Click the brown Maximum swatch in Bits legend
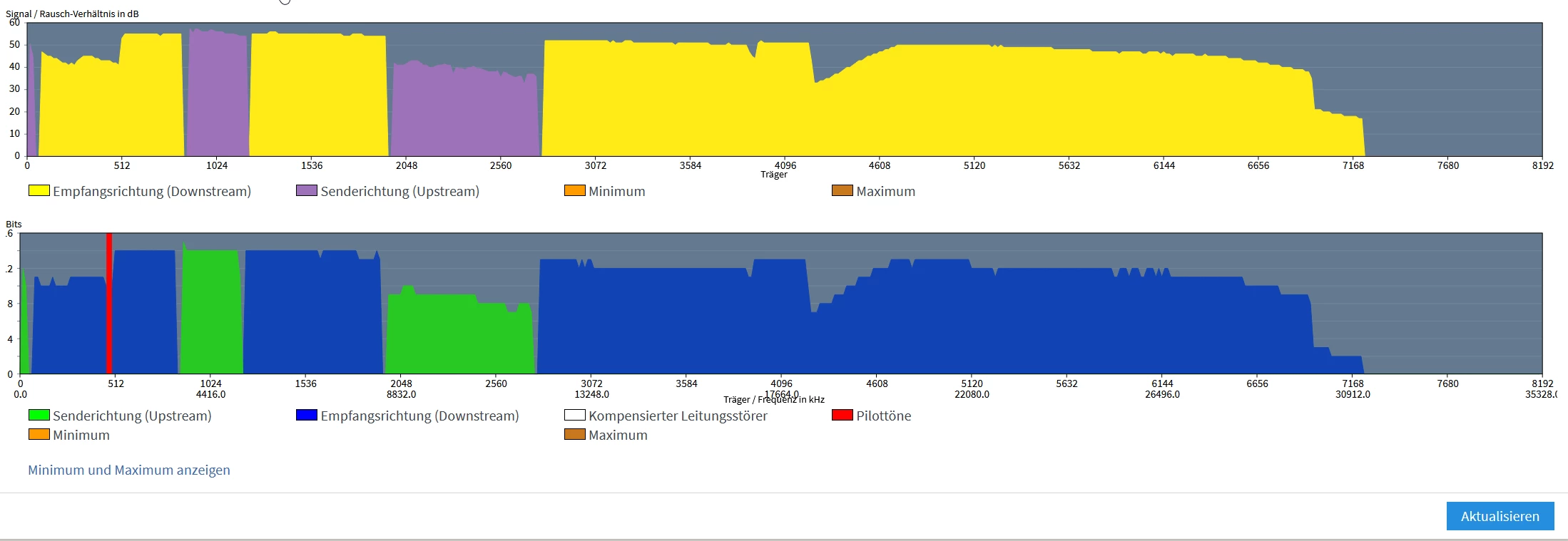This screenshot has height=541, width=1568. pyautogui.click(x=575, y=434)
